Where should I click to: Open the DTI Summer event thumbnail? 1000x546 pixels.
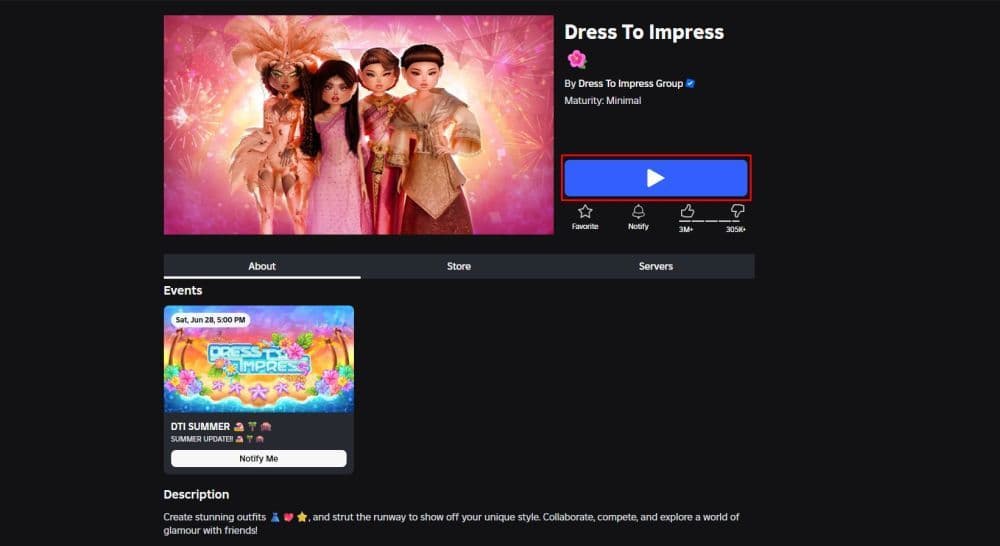[x=259, y=360]
